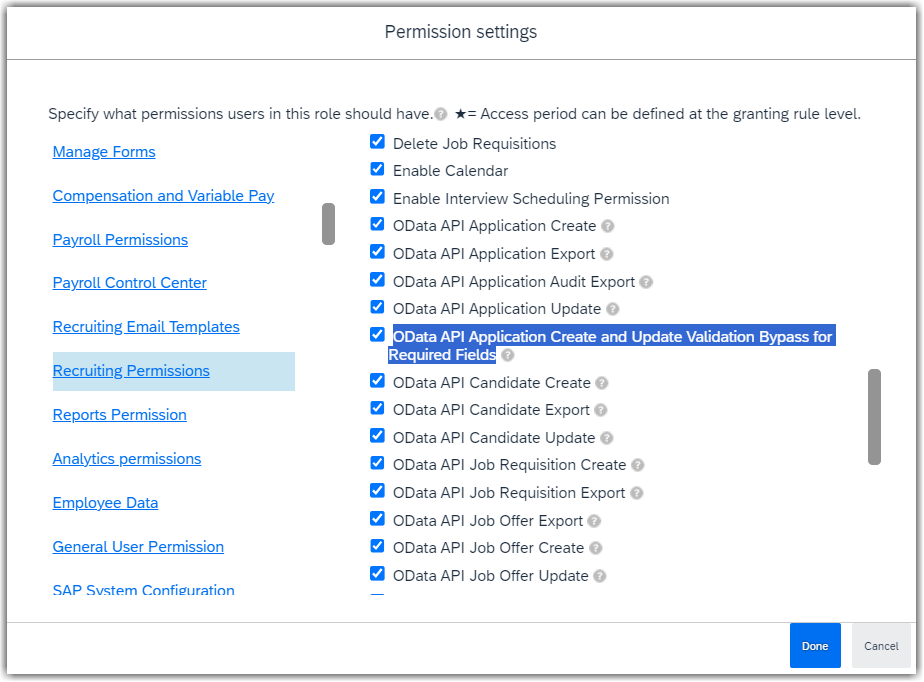Click help icon beside OData API Job Requisition Create
Screen dimensions: 924x682
637,465
